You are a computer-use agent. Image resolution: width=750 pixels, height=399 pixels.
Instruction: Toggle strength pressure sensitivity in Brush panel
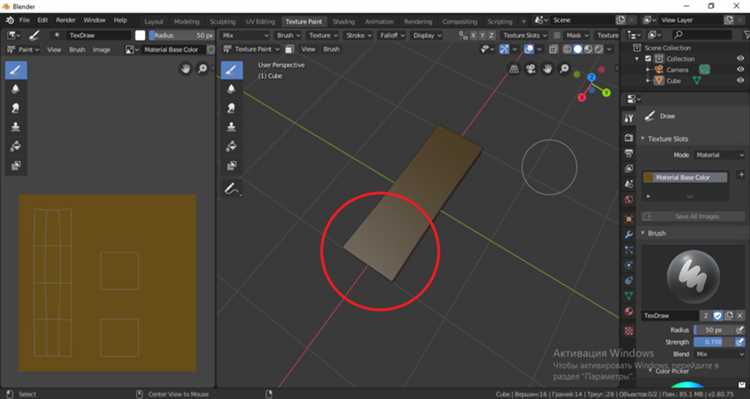[739, 342]
